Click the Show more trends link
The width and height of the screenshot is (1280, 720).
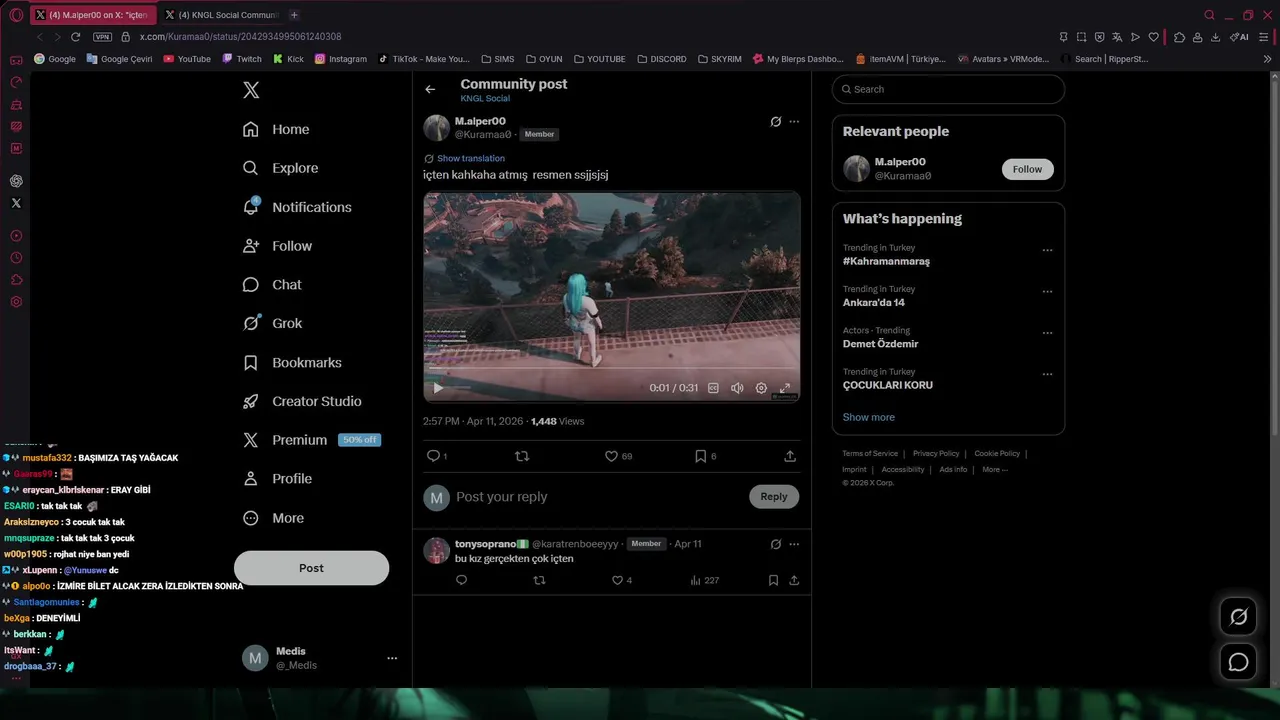(x=868, y=417)
